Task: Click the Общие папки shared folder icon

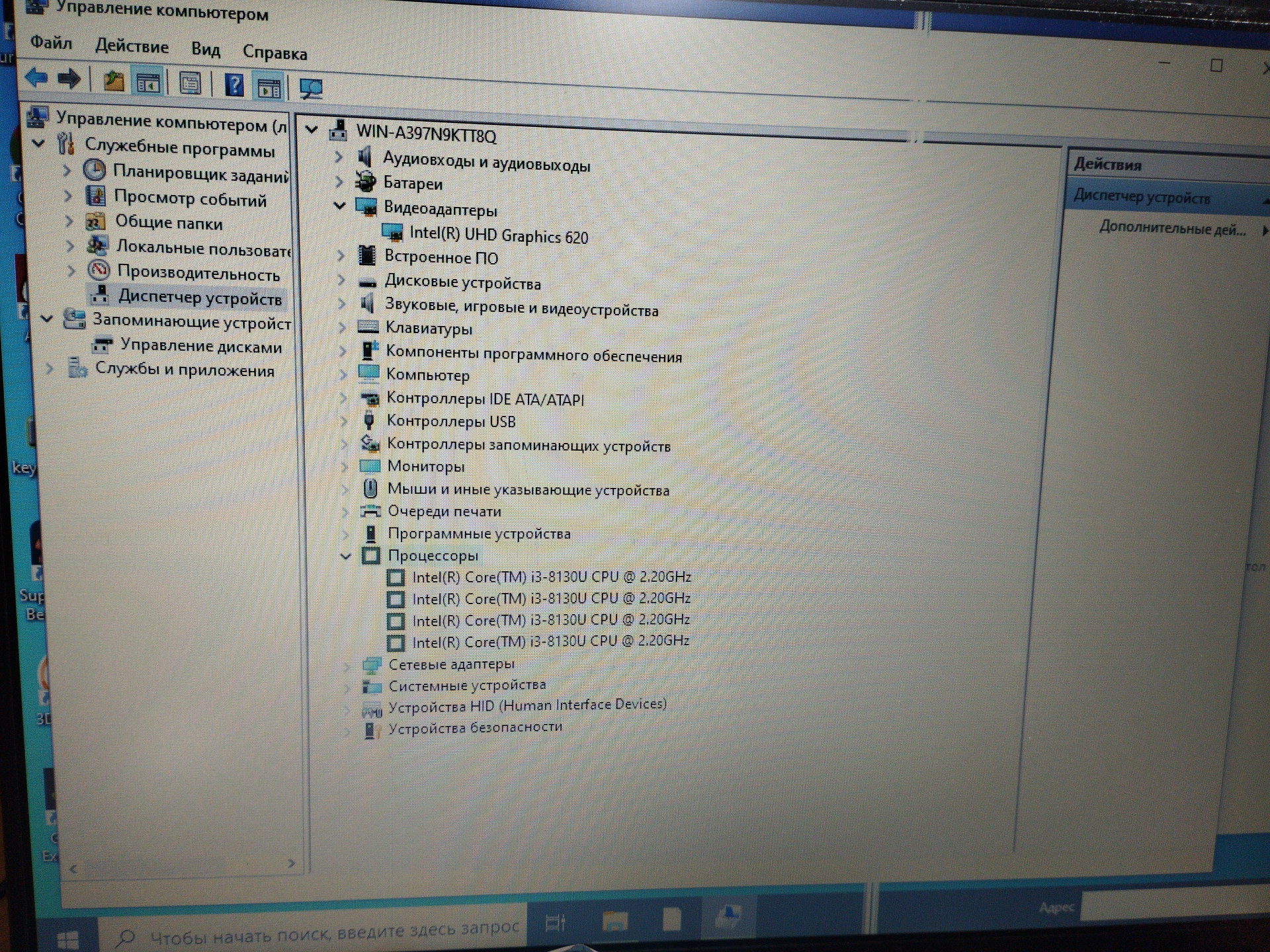Action: pos(96,220)
